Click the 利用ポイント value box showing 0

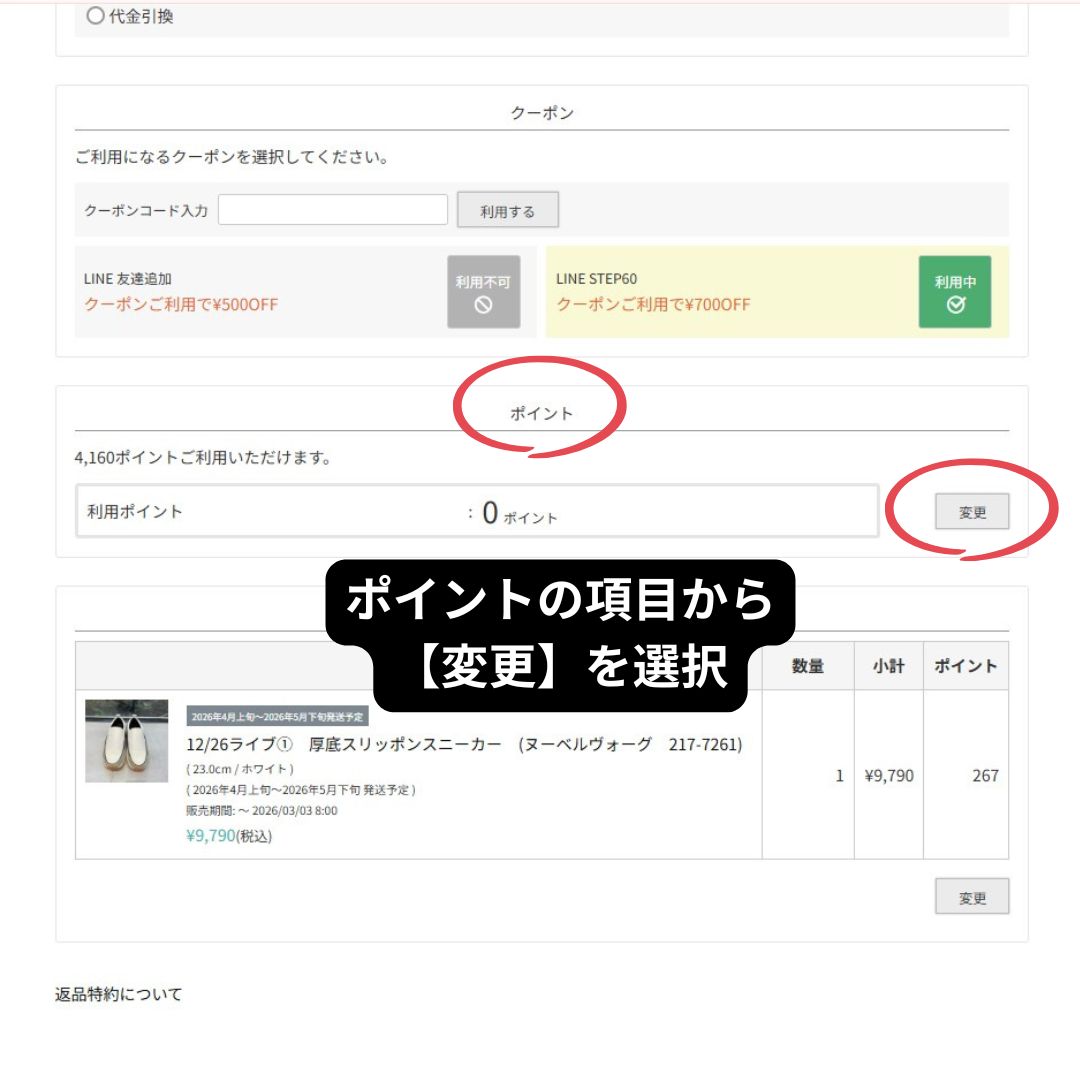(x=477, y=512)
